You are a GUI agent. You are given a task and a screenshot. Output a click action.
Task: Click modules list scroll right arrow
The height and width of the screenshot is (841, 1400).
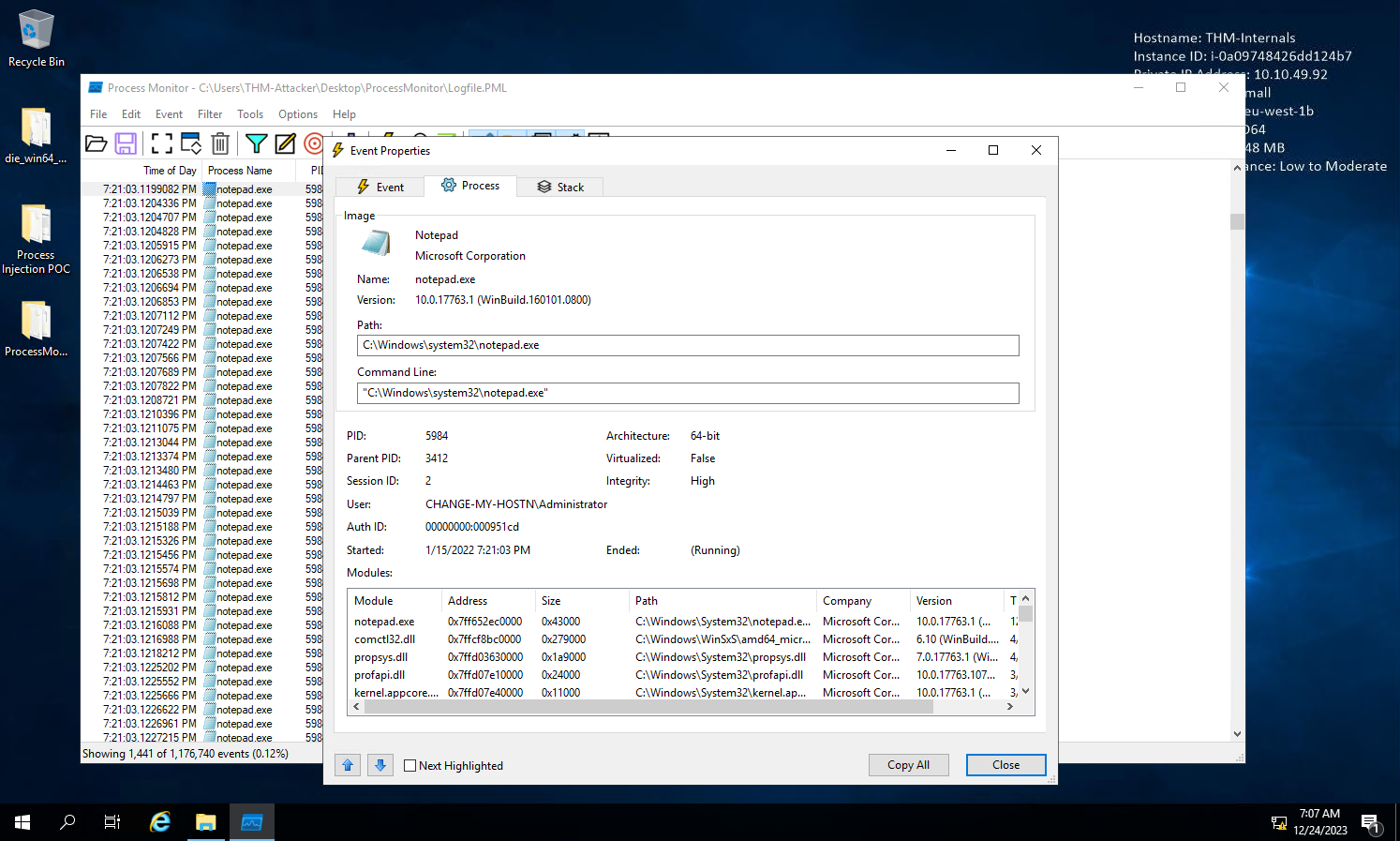[x=1010, y=707]
